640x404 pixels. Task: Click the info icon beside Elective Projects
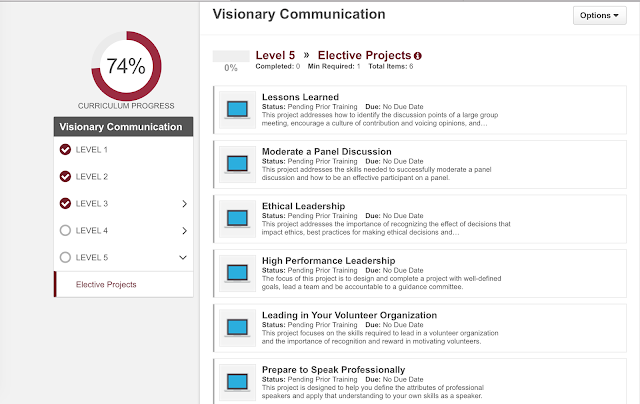click(x=418, y=56)
